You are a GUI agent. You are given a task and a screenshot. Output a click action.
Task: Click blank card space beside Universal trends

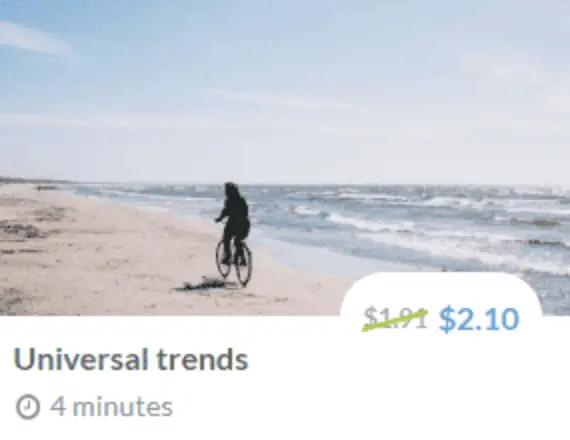tap(400, 382)
